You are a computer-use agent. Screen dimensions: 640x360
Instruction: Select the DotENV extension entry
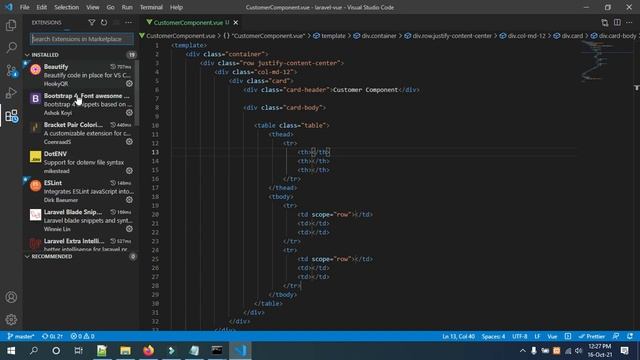click(x=81, y=162)
